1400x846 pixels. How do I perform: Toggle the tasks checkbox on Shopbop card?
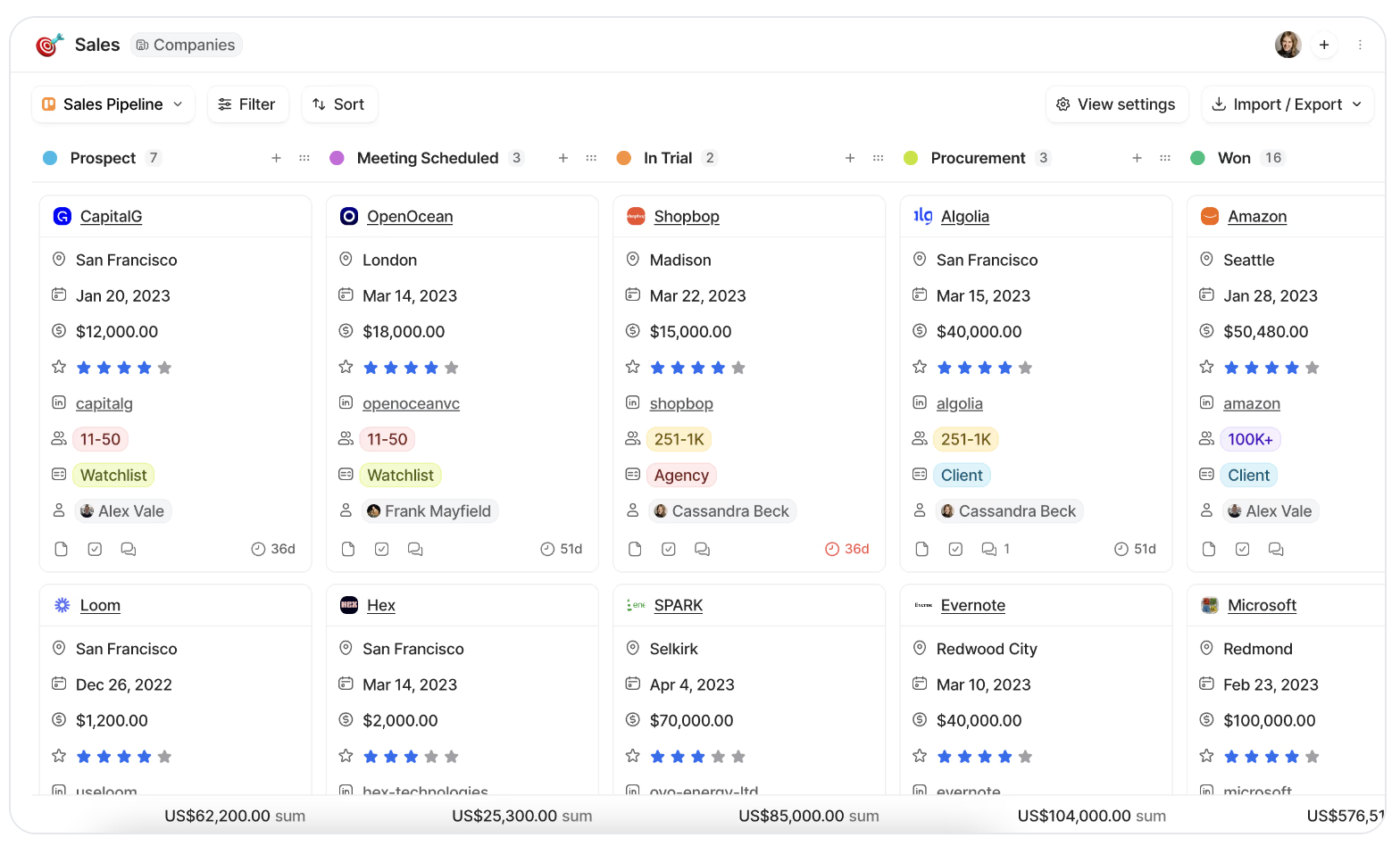point(669,549)
